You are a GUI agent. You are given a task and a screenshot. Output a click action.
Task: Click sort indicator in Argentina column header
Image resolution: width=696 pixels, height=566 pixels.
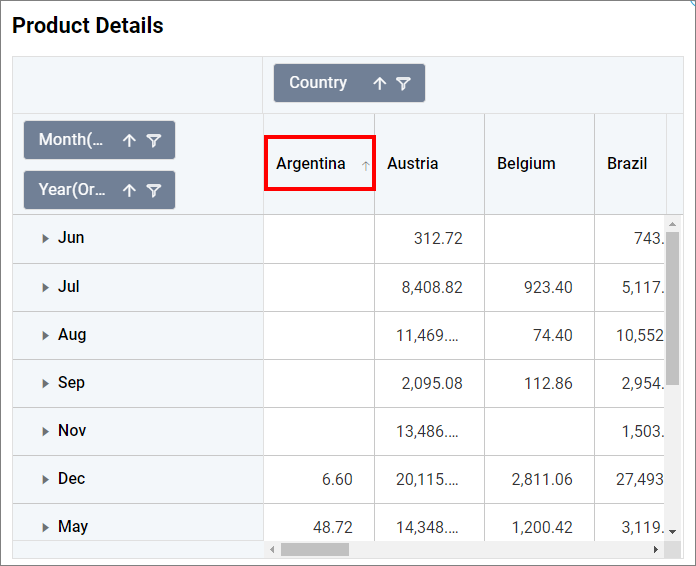tap(365, 165)
